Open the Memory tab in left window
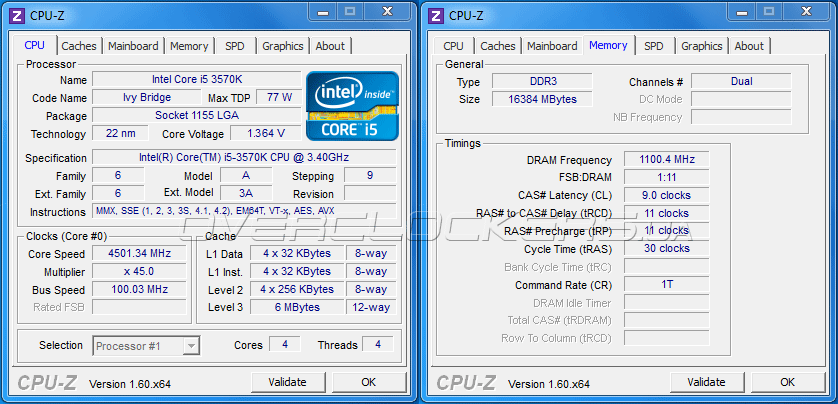Image resolution: width=838 pixels, height=404 pixels. (189, 46)
